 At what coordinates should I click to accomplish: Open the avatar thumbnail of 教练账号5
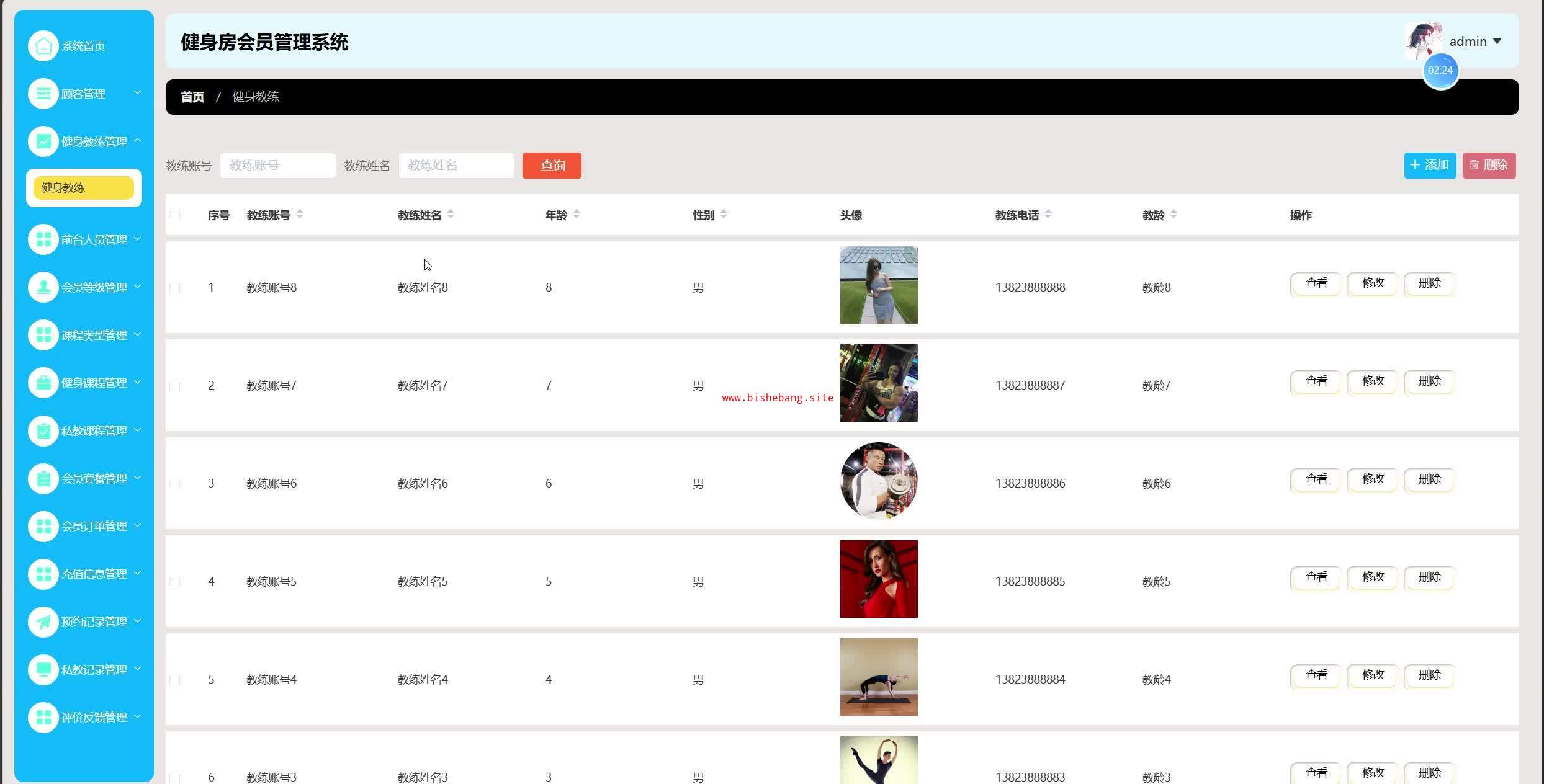click(878, 579)
